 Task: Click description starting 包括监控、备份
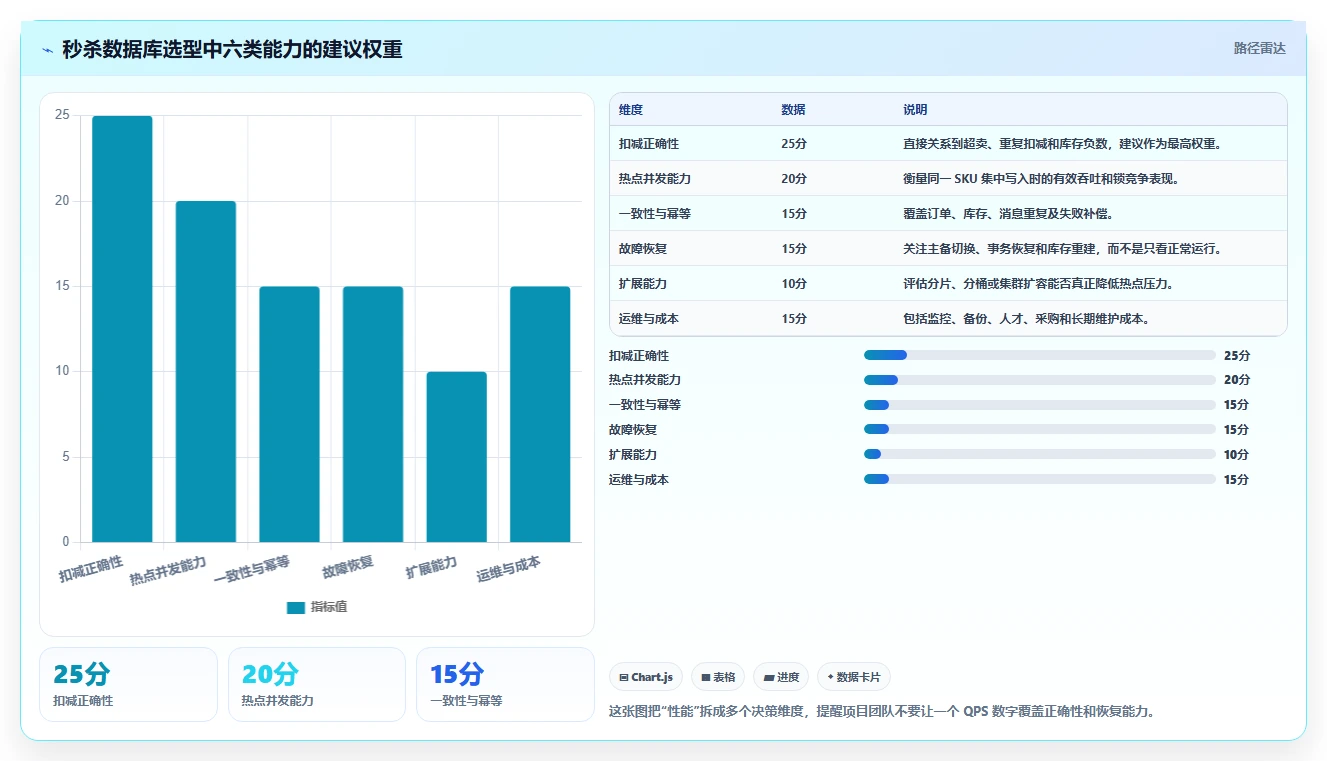[1026, 319]
